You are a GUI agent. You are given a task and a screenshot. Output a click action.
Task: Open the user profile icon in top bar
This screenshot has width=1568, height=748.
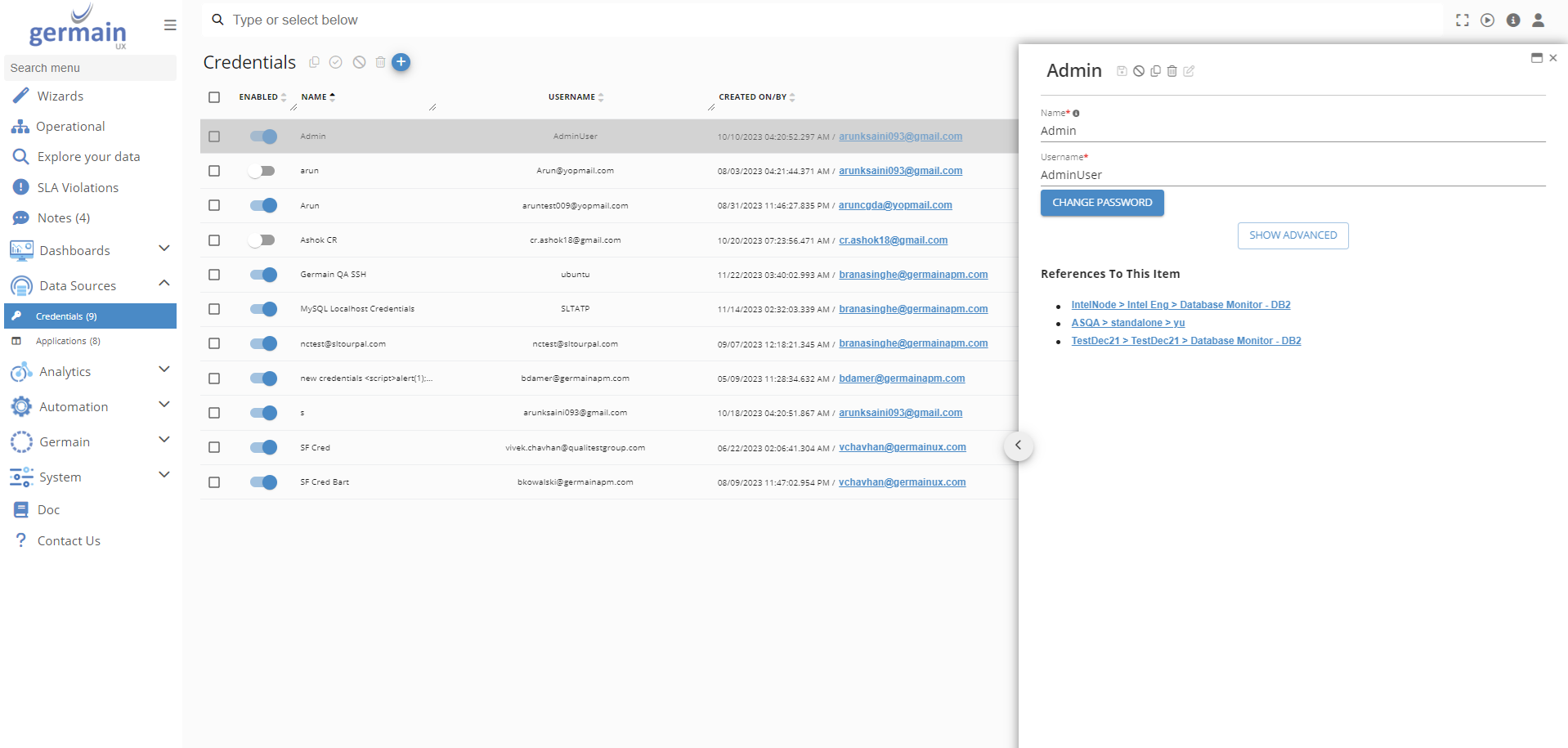[x=1538, y=20]
